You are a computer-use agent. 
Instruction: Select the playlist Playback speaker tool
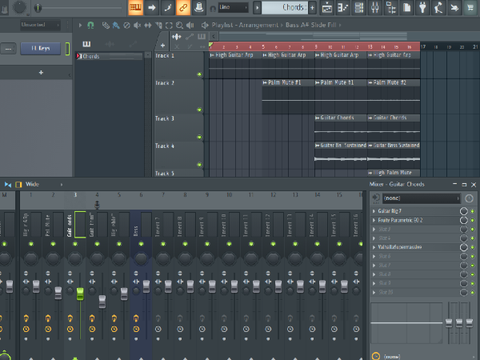(190, 25)
